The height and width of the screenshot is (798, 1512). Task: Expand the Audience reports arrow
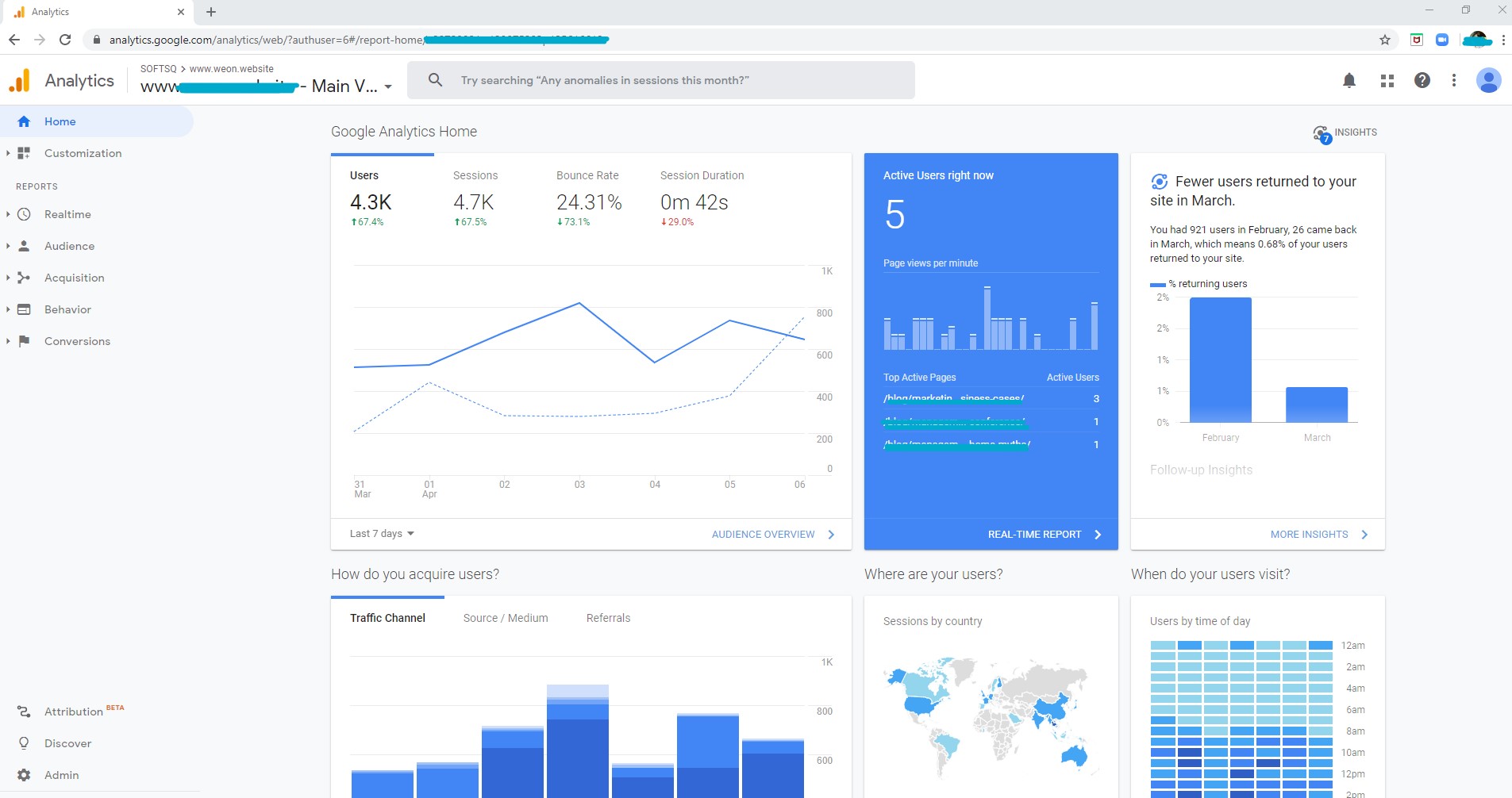(8, 246)
